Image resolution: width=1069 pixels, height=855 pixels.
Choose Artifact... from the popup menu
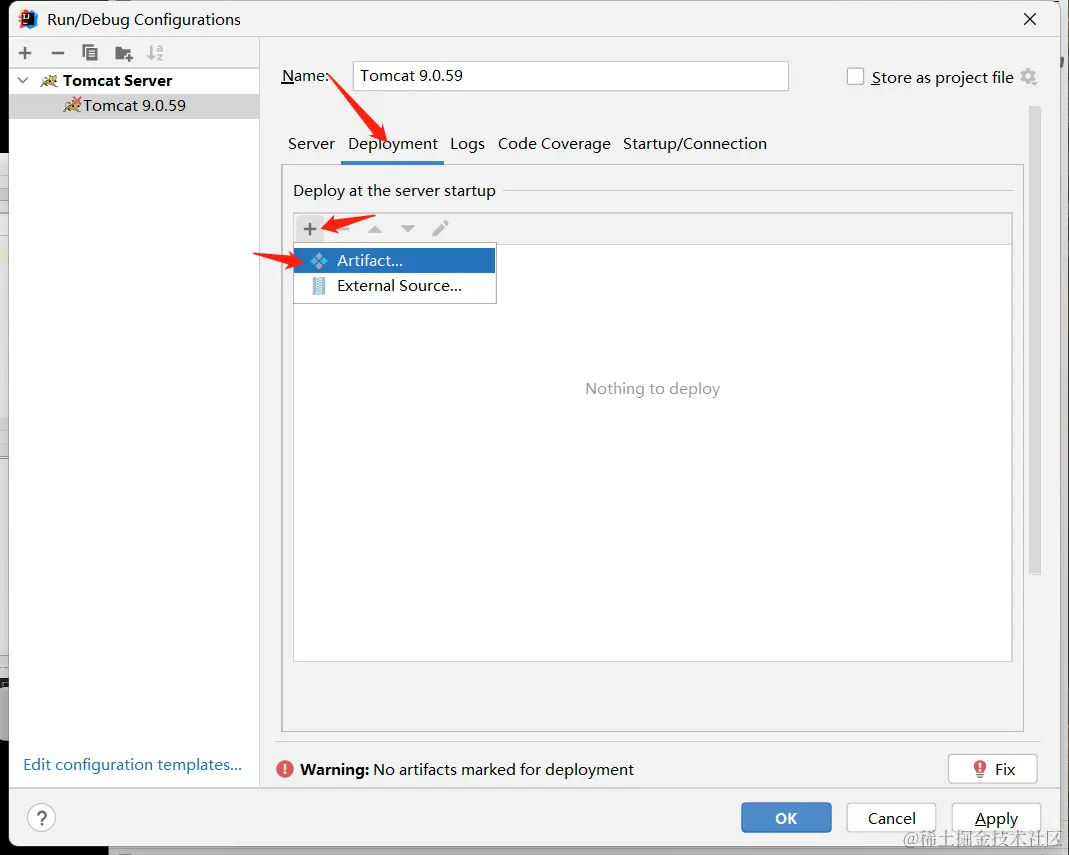pos(395,260)
